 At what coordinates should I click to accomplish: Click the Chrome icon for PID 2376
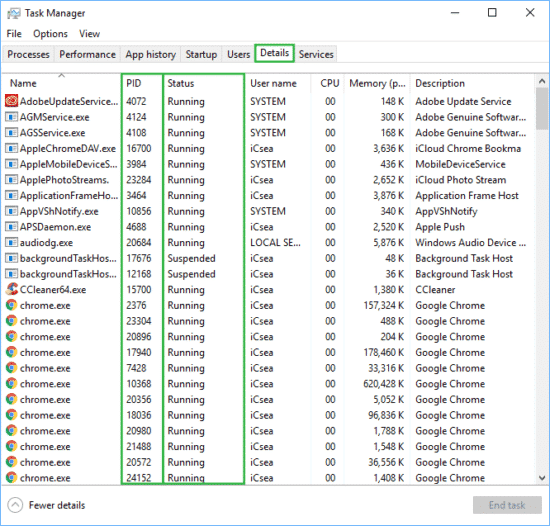tap(12, 305)
